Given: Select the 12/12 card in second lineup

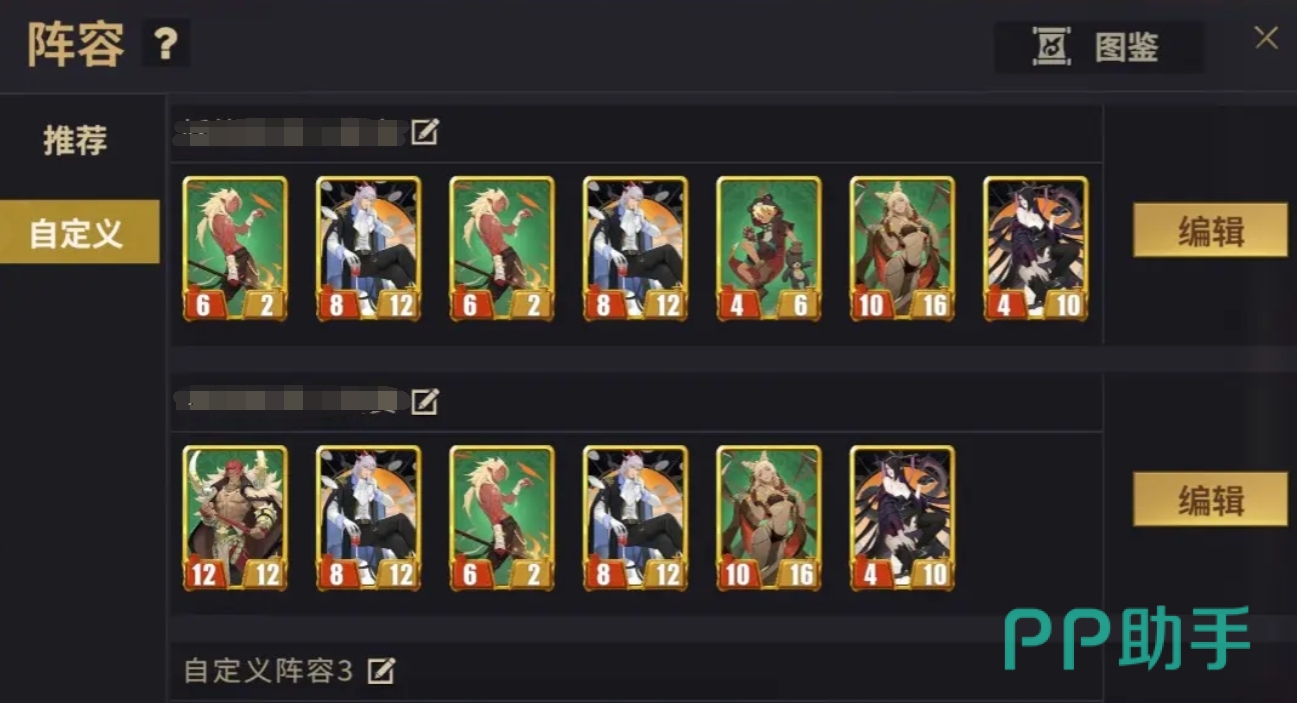Looking at the screenshot, I should pos(235,518).
